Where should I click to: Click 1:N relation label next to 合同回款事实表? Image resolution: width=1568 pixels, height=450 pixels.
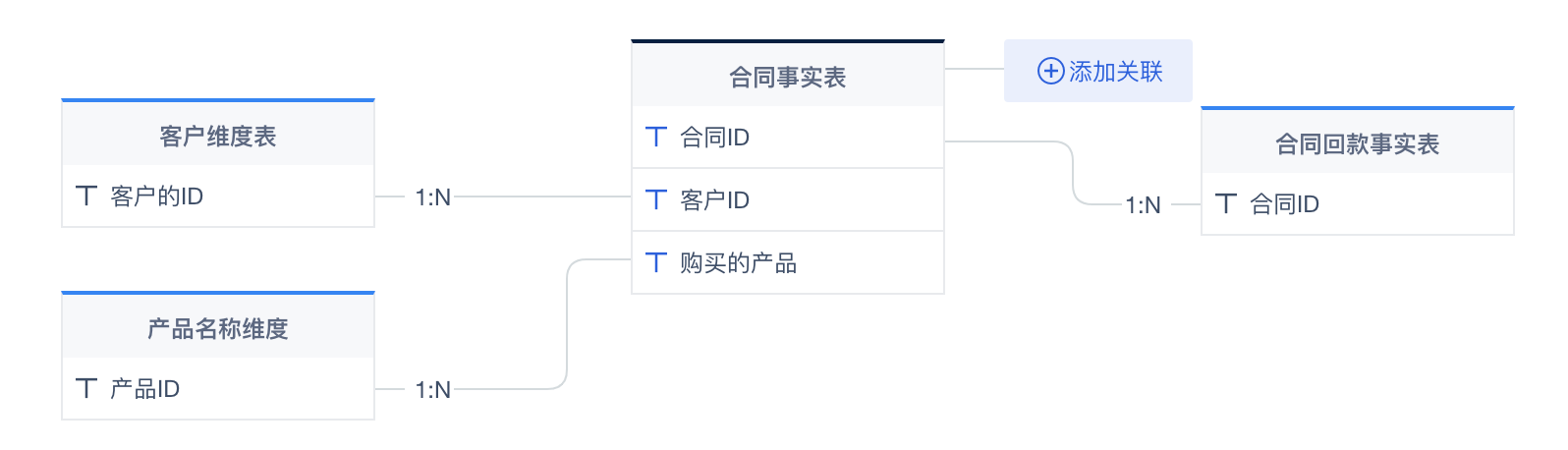coord(1143,205)
